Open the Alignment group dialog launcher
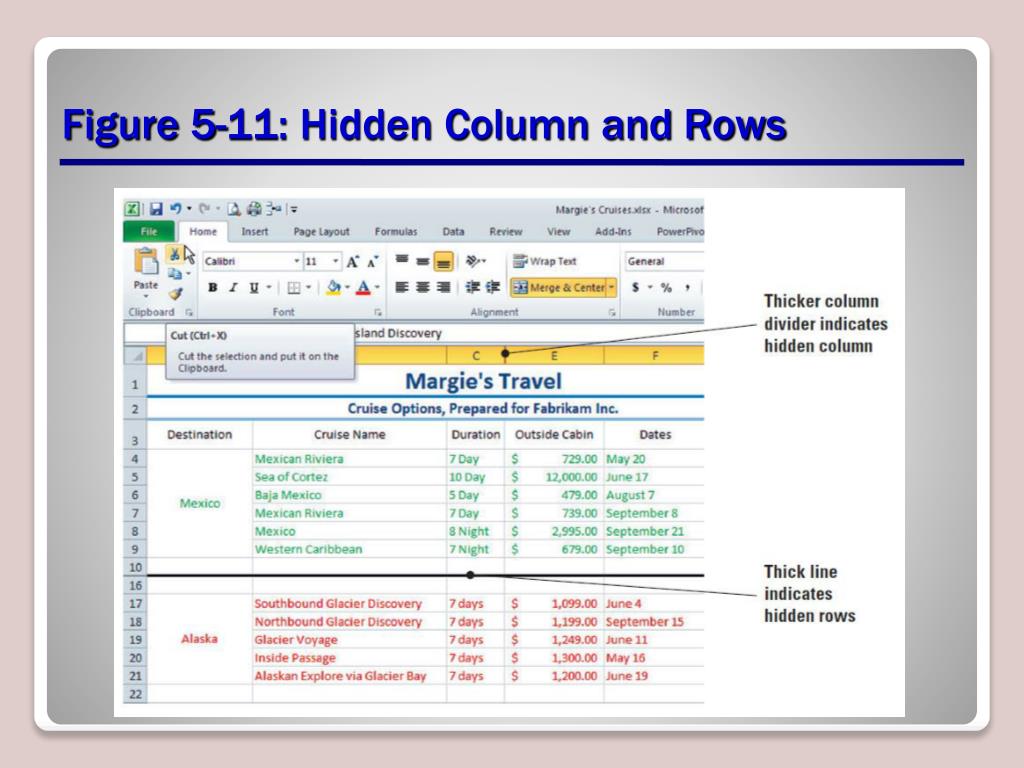The height and width of the screenshot is (768, 1024). point(612,312)
